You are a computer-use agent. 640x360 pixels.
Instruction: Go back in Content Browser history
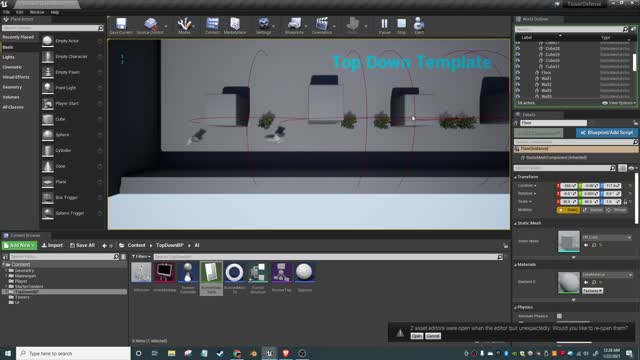pos(104,245)
